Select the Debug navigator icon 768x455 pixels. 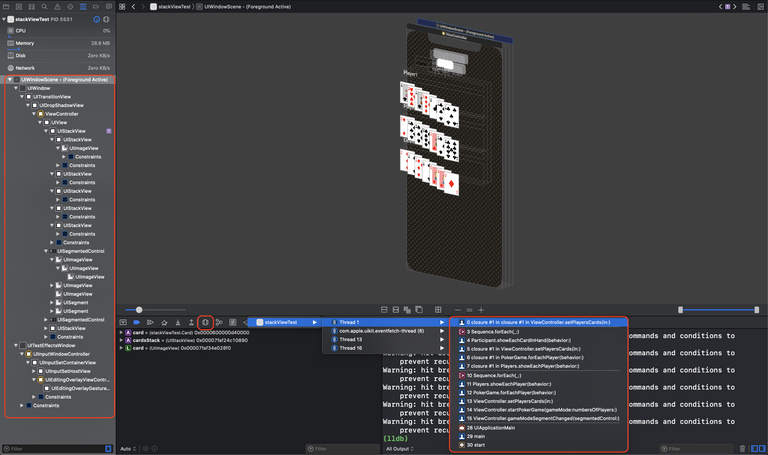[83, 7]
